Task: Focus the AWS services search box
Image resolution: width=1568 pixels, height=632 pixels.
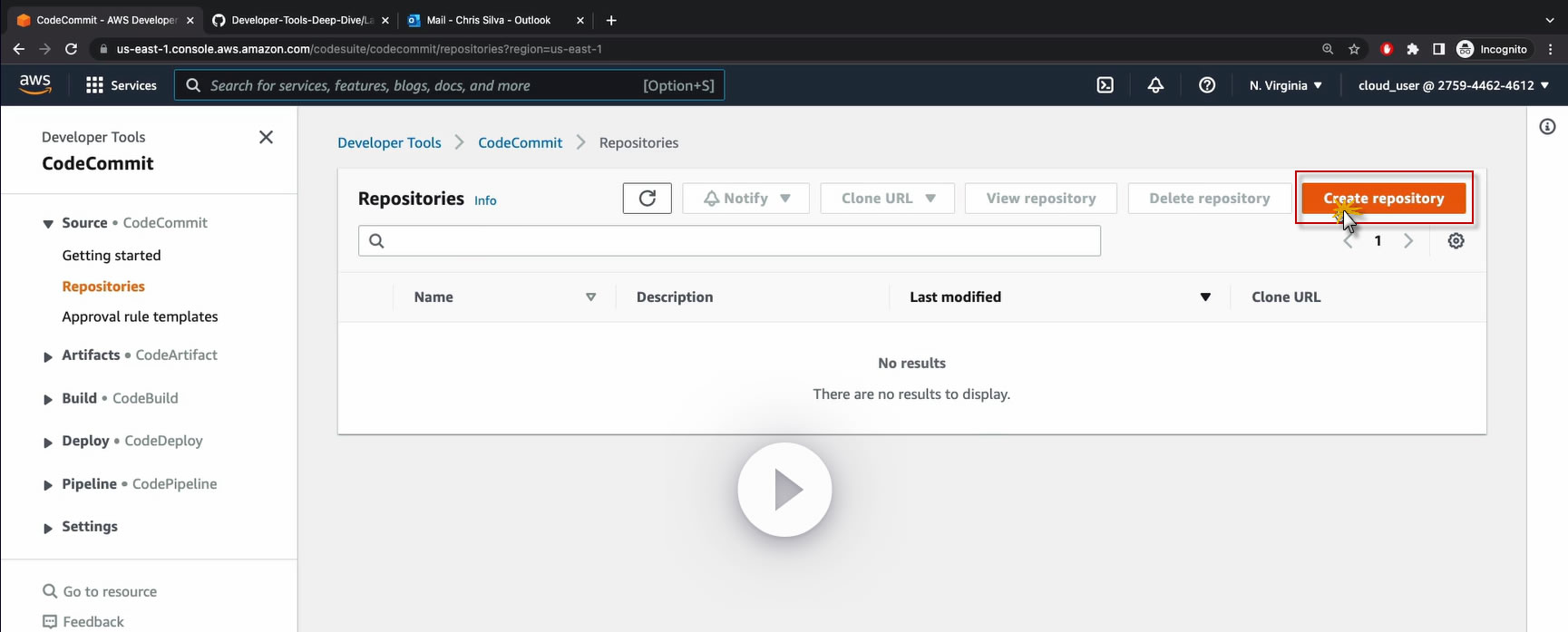Action: (x=449, y=85)
